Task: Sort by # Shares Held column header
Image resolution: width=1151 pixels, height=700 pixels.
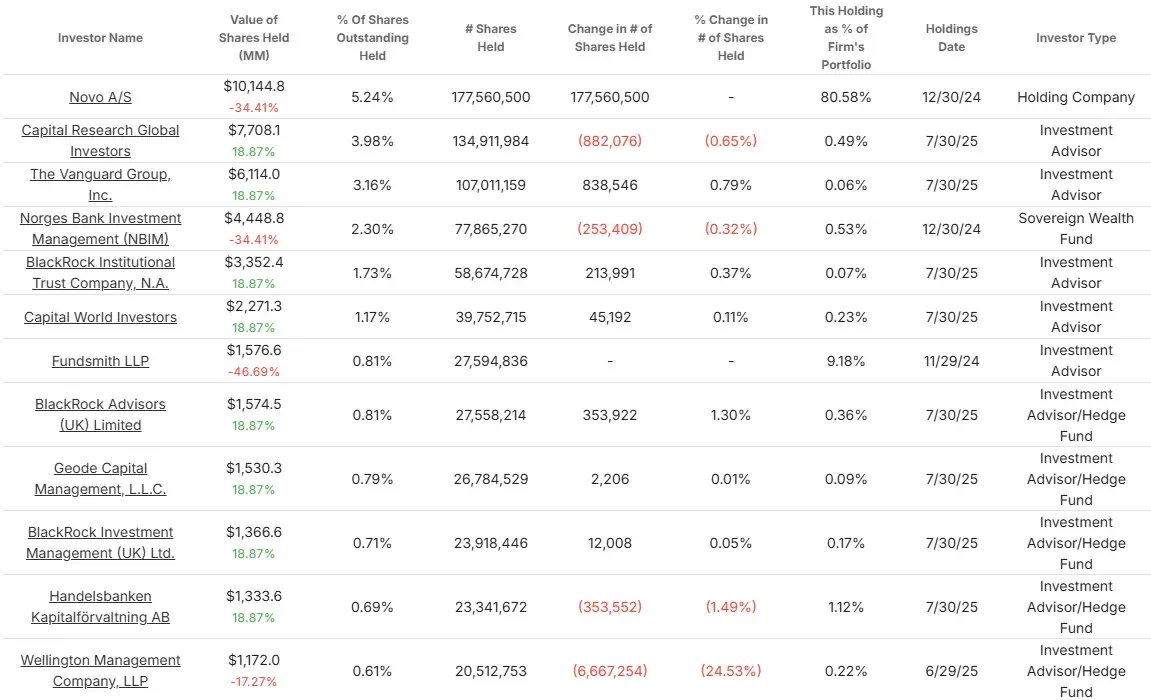Action: (490, 37)
